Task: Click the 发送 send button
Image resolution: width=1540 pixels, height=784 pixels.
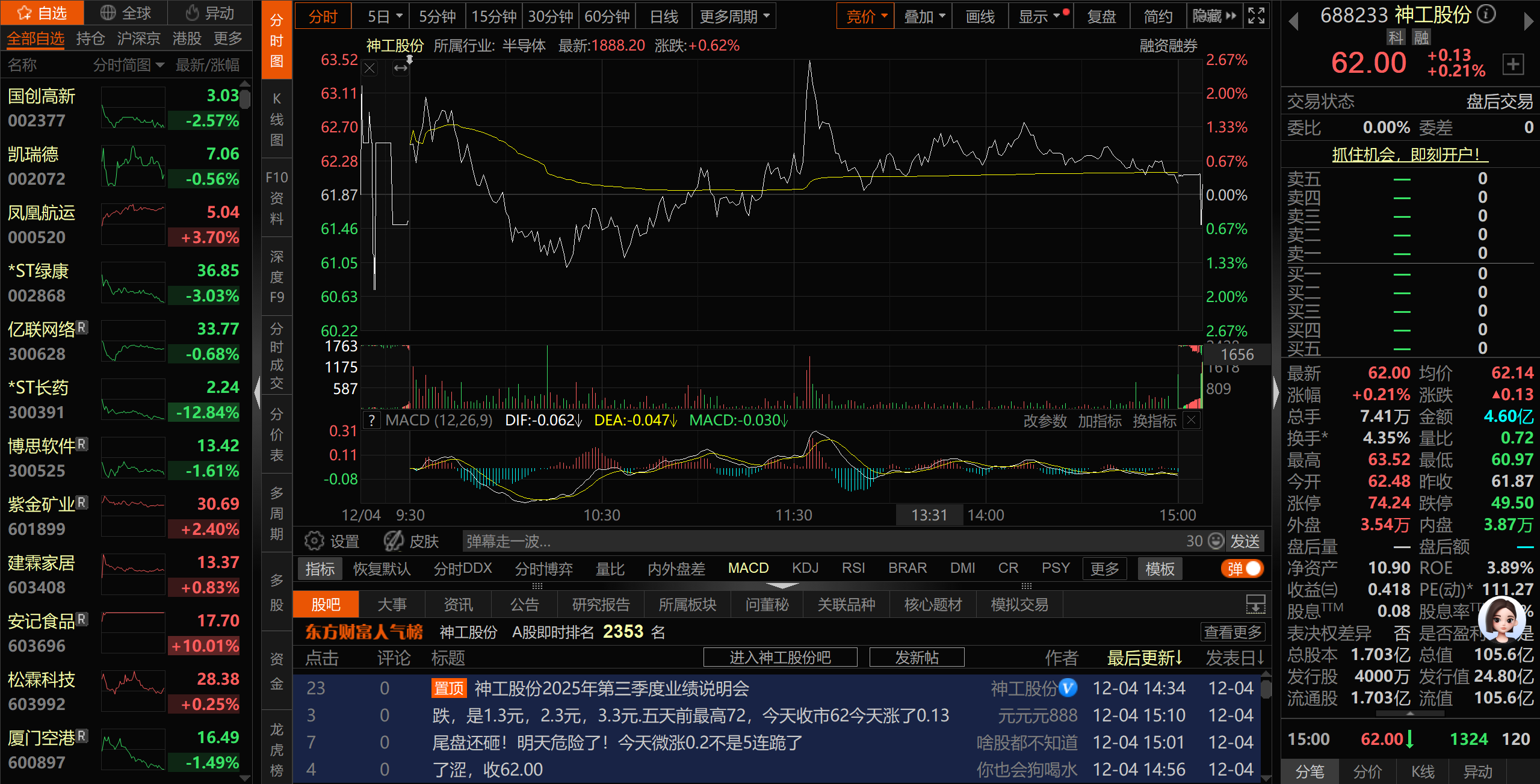Action: click(x=1245, y=541)
